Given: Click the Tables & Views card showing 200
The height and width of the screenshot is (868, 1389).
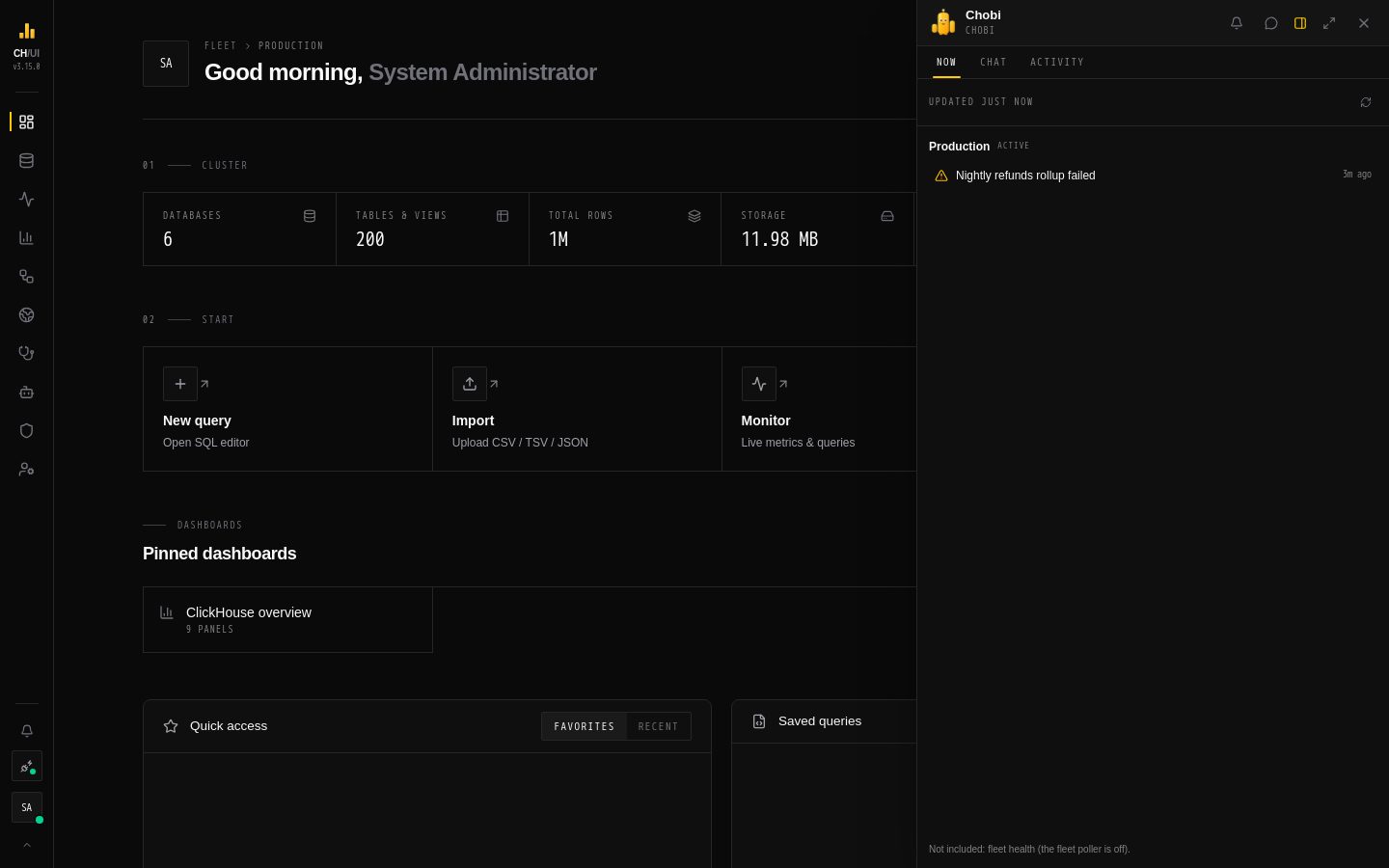Looking at the screenshot, I should pyautogui.click(x=432, y=229).
